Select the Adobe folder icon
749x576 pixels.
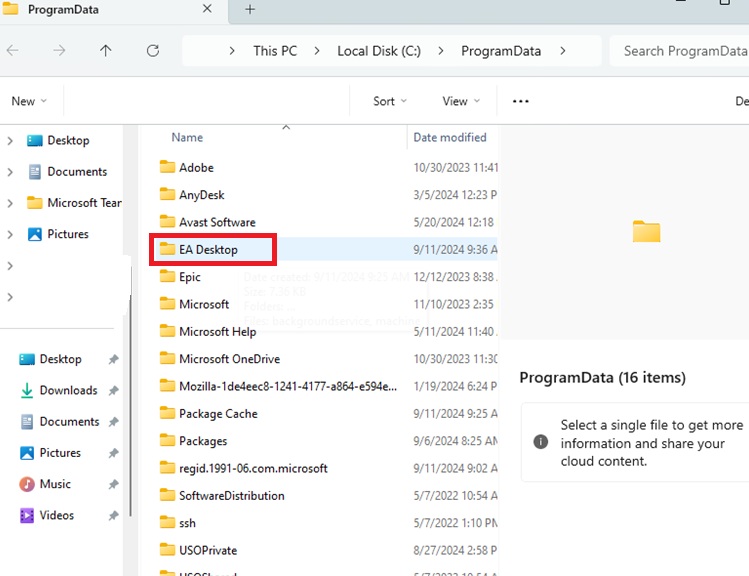[x=167, y=167]
